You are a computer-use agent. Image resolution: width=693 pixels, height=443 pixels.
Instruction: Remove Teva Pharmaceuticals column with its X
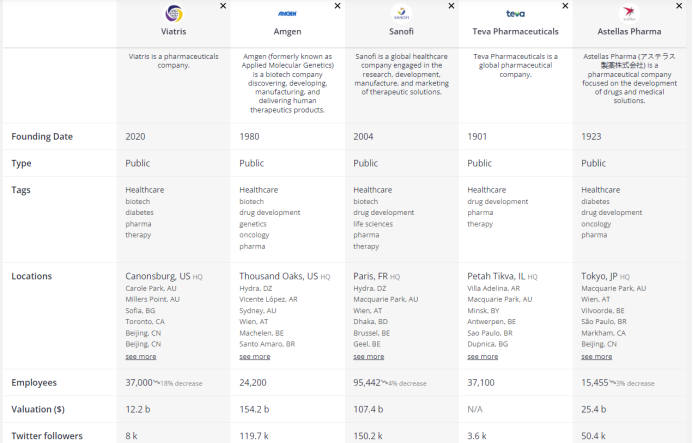(x=566, y=6)
